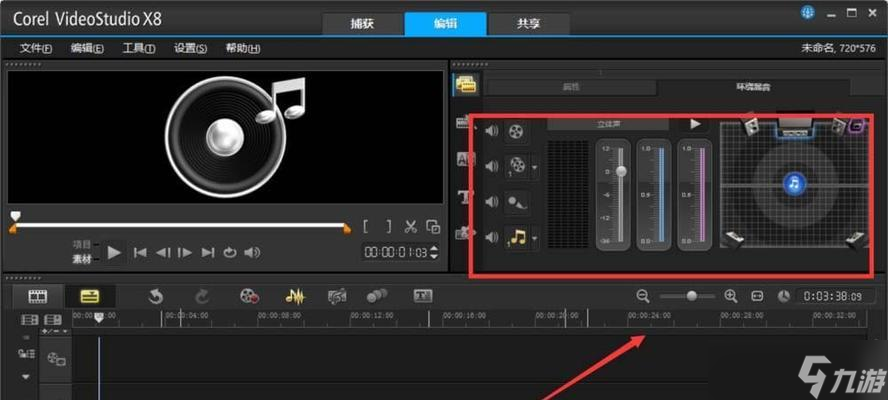Expand the overlay track dropdown arrow

pos(535,167)
